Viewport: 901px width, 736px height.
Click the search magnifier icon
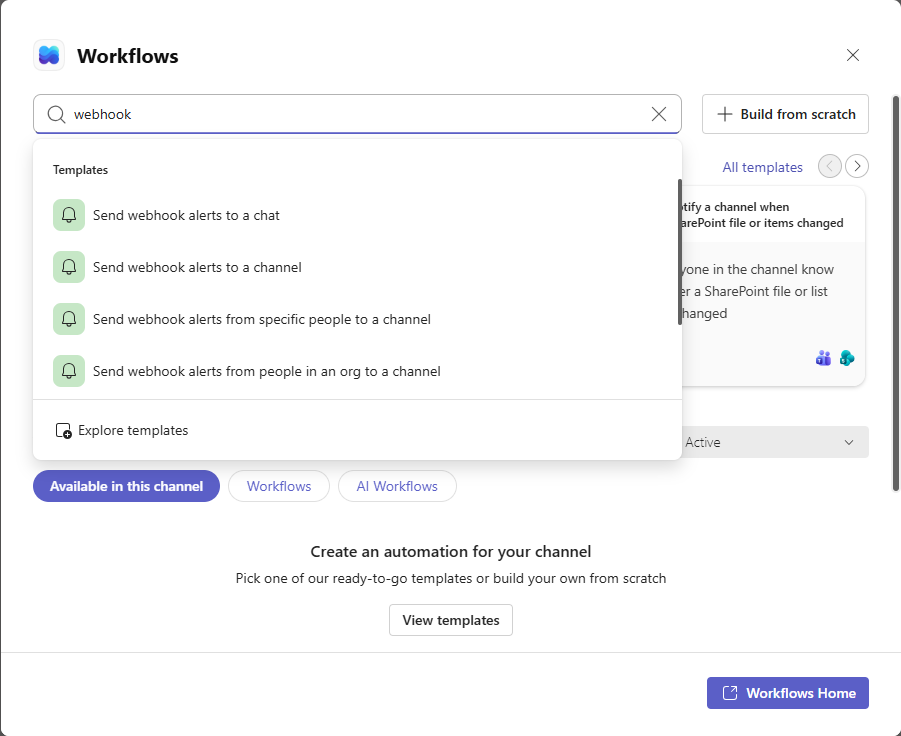(x=56, y=114)
